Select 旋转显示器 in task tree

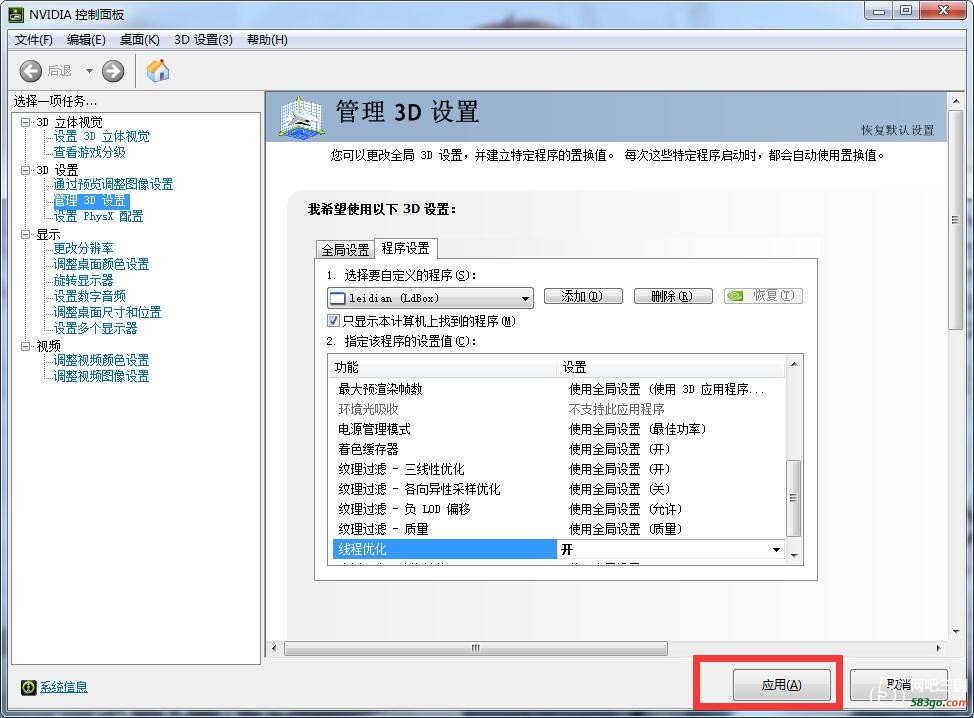(x=83, y=281)
